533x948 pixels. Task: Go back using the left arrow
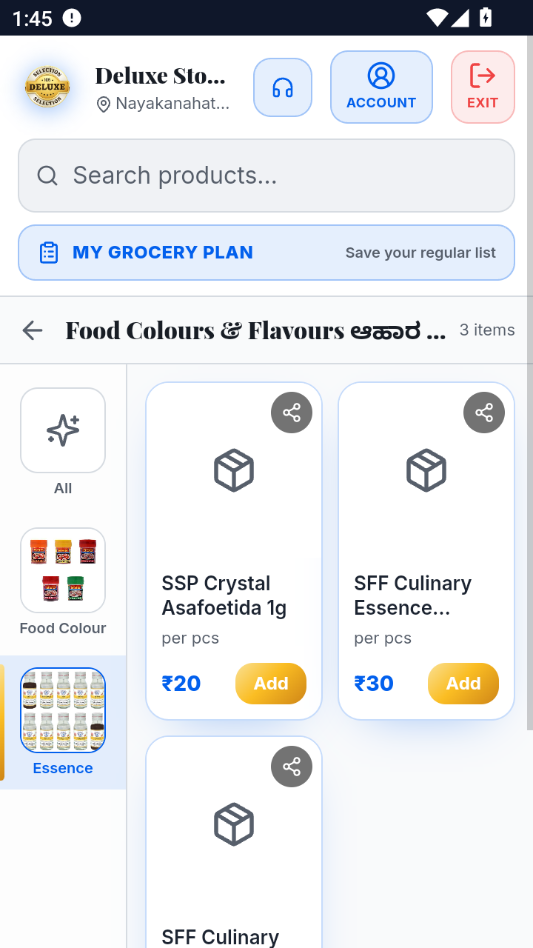pos(32,330)
